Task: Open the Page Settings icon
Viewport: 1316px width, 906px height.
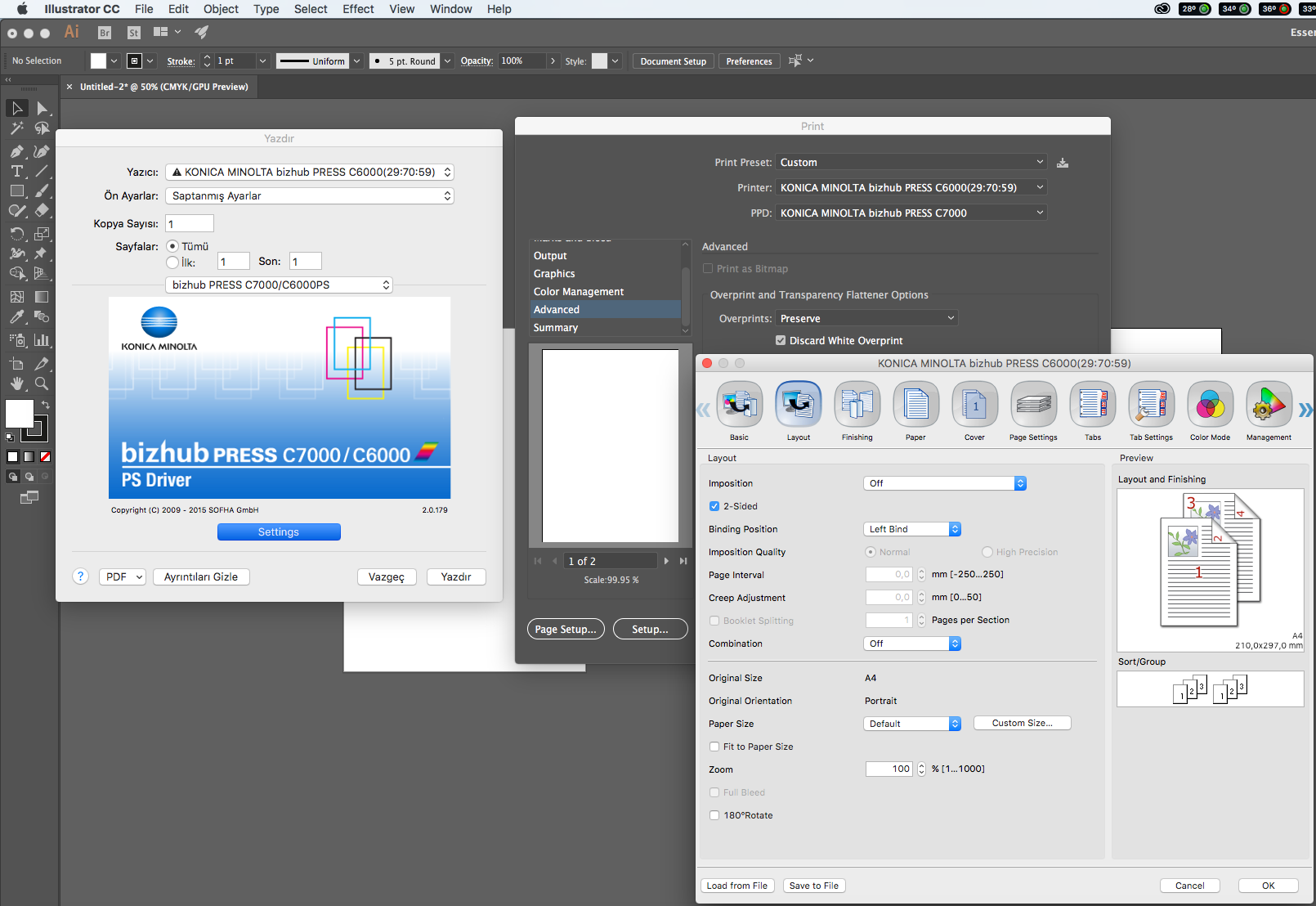Action: click(1033, 405)
